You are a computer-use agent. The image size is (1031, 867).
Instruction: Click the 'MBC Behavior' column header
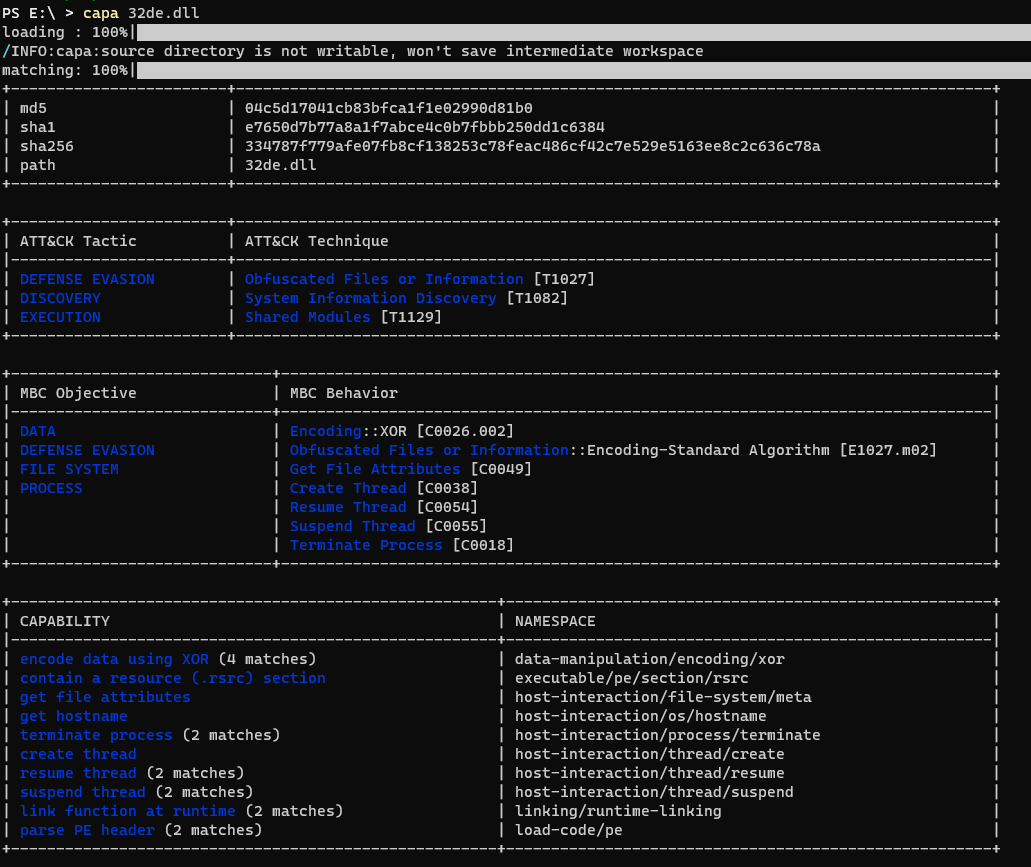[x=344, y=393]
